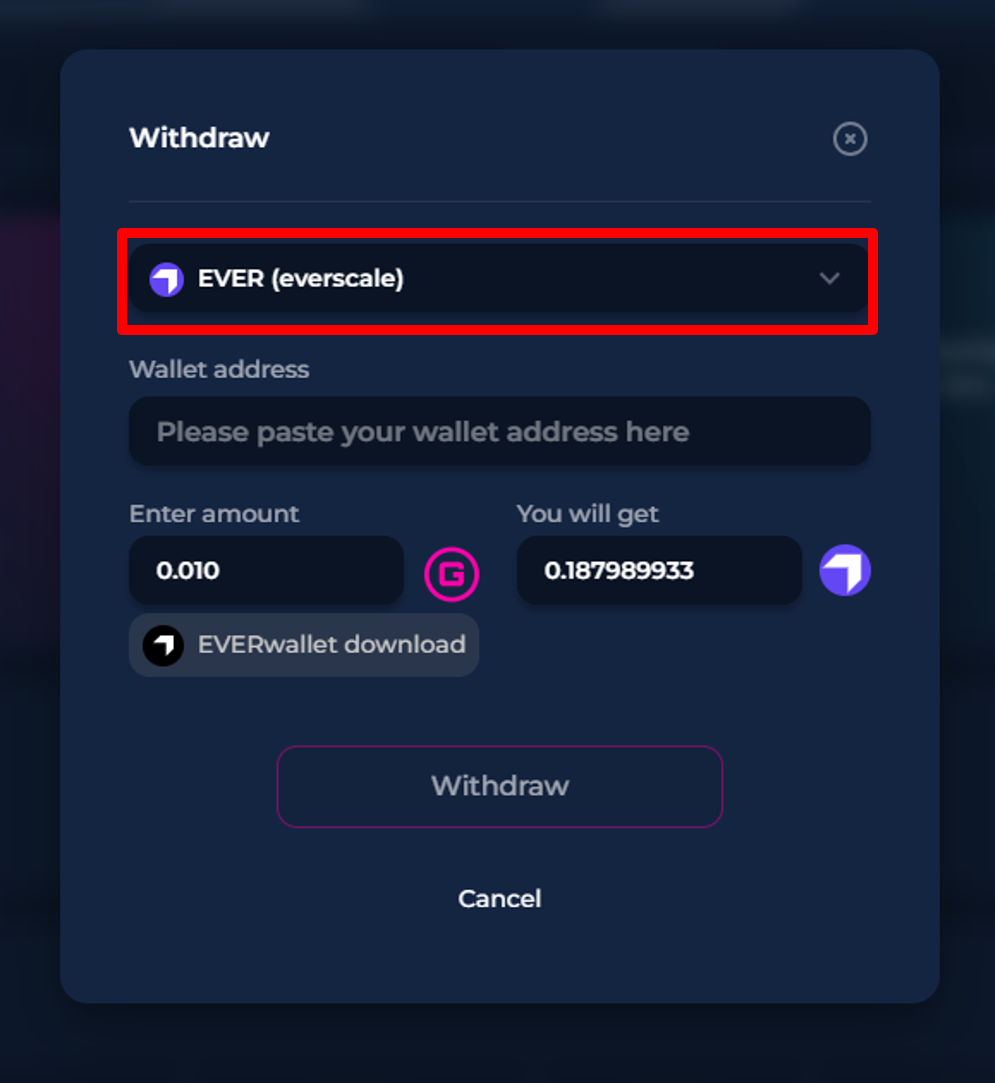
Task: Confirm with the outlined Withdraw button
Action: click(x=500, y=786)
